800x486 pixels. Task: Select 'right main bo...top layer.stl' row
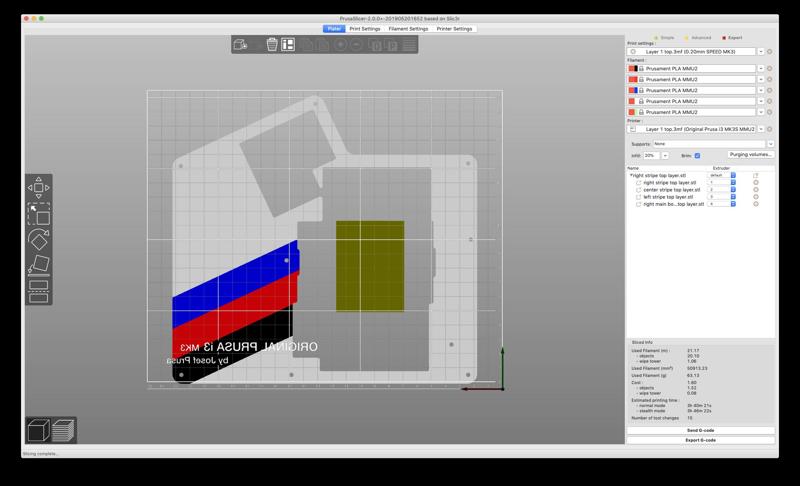(x=673, y=204)
